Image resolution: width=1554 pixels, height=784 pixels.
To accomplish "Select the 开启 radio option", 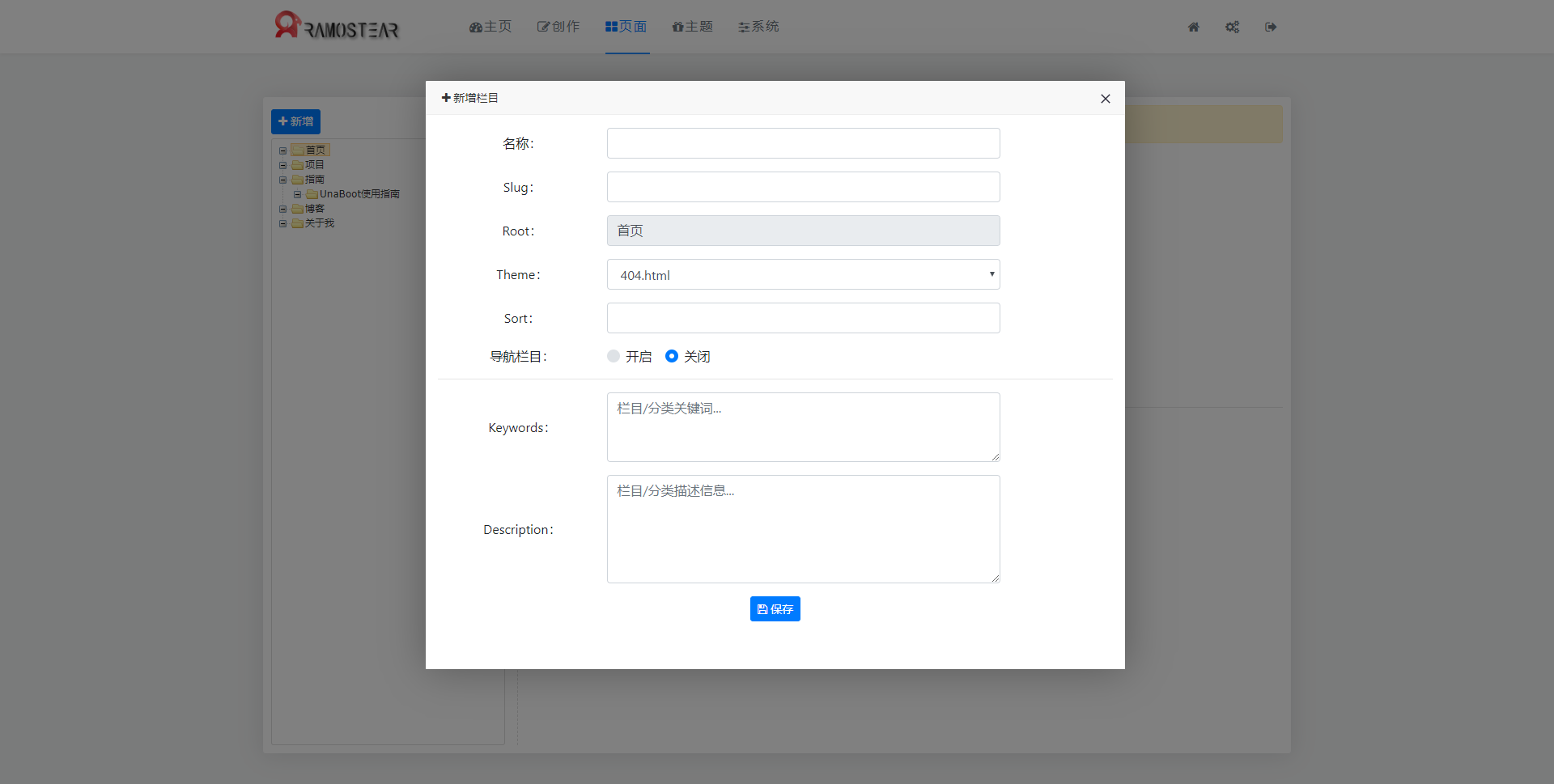I will (x=614, y=356).
